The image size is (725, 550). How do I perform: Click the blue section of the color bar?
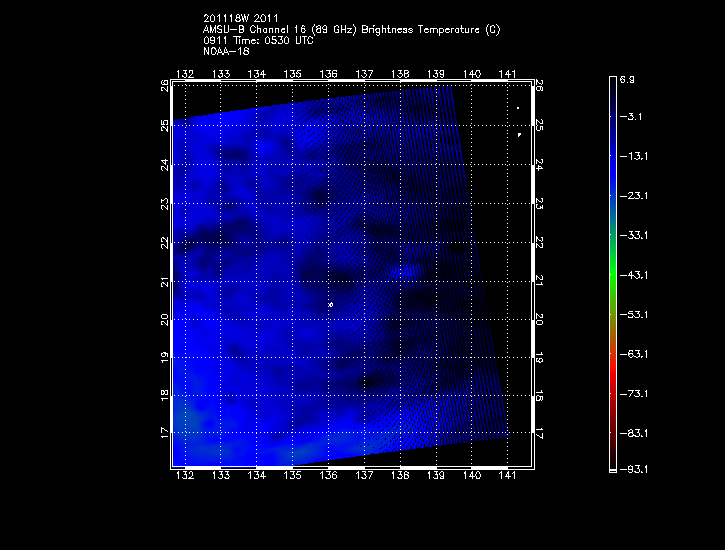(612, 160)
